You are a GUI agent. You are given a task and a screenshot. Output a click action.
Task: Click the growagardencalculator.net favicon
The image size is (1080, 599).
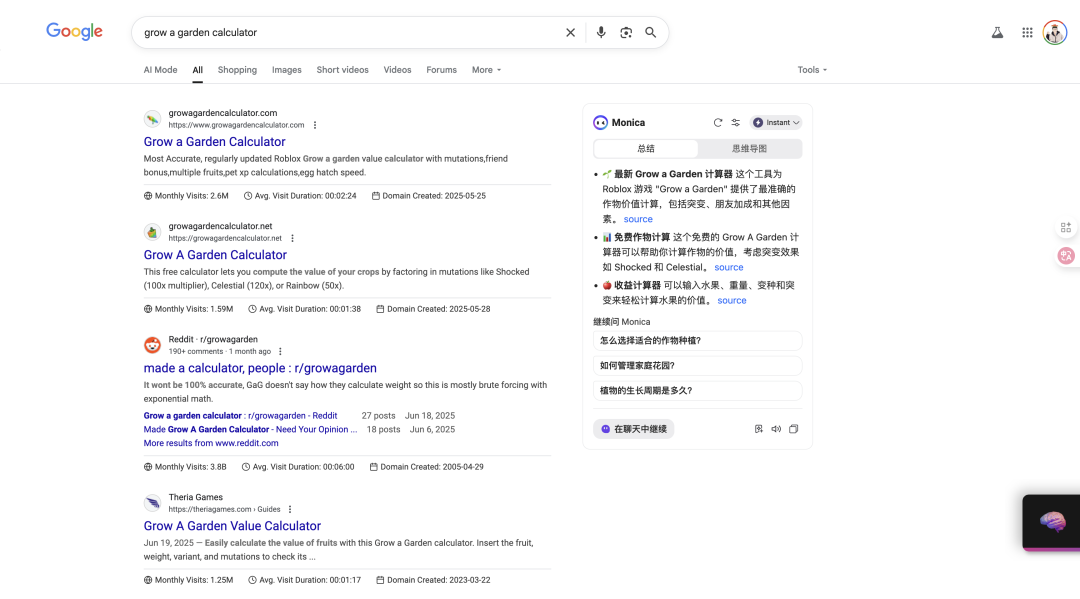pos(152,232)
